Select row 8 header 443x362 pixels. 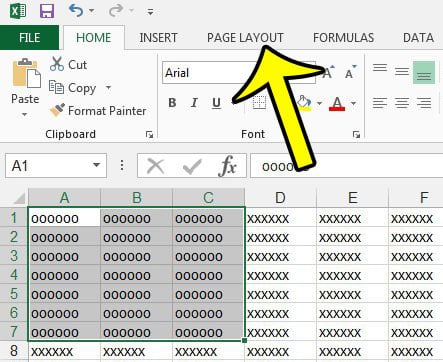[x=14, y=351]
